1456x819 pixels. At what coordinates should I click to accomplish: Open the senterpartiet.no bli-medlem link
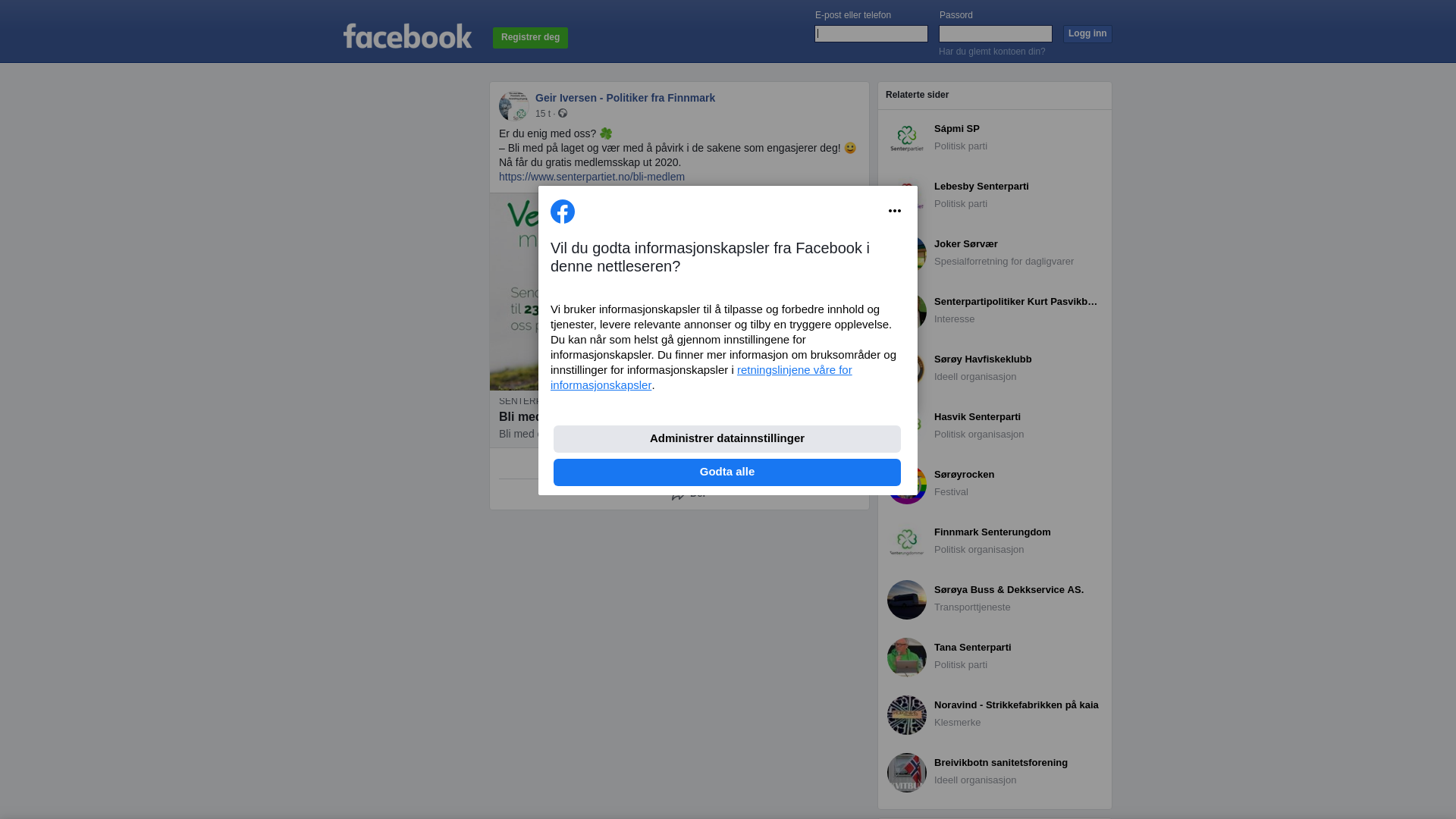point(591,177)
